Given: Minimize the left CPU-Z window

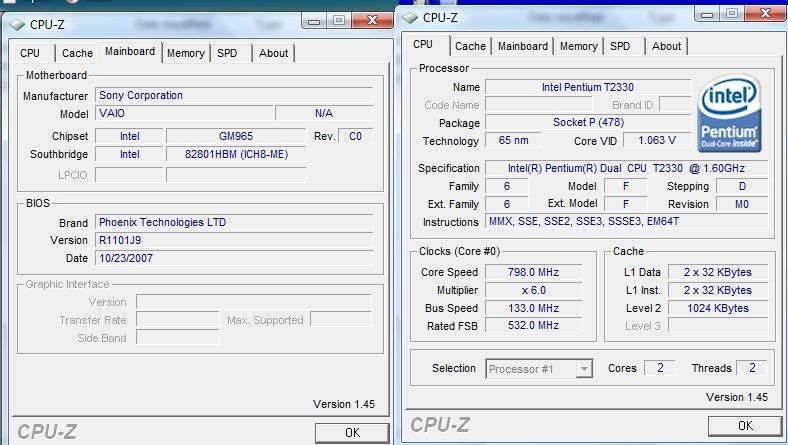Looking at the screenshot, I should click(x=314, y=21).
